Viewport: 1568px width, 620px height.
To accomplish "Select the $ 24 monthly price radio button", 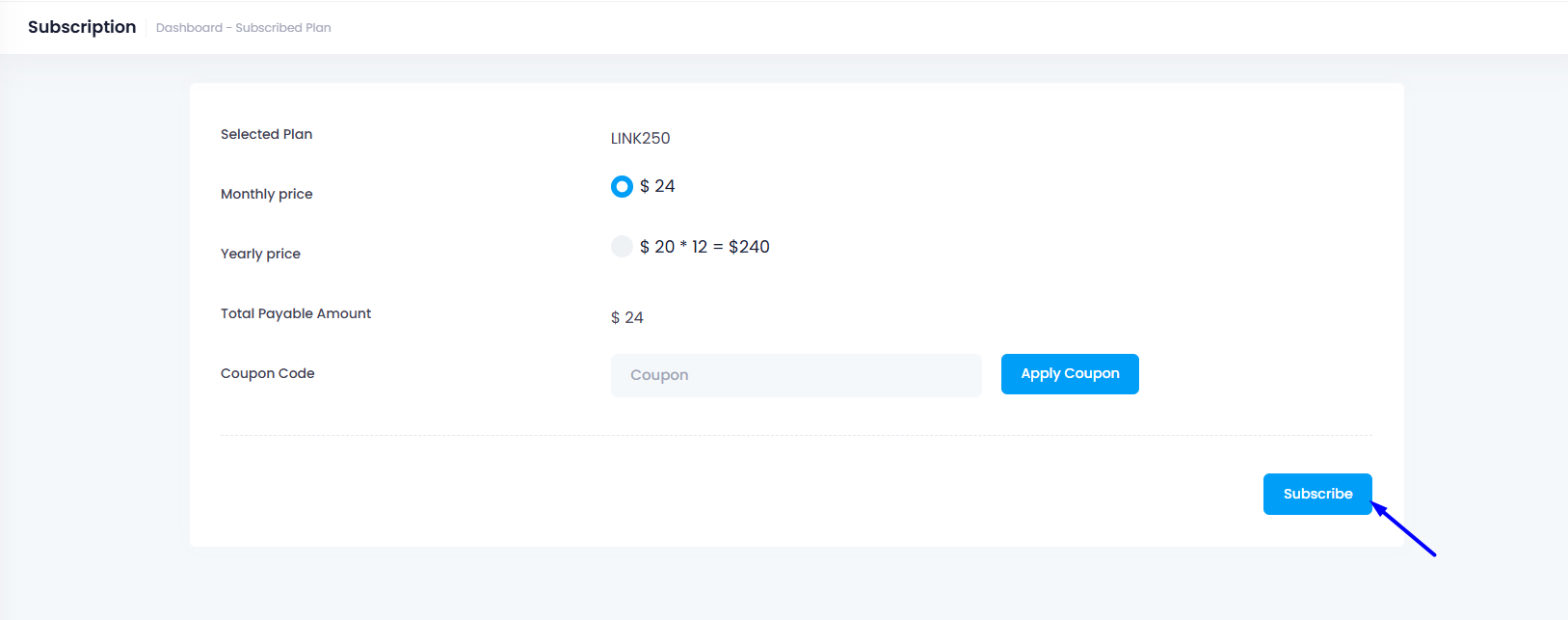I will (x=622, y=186).
